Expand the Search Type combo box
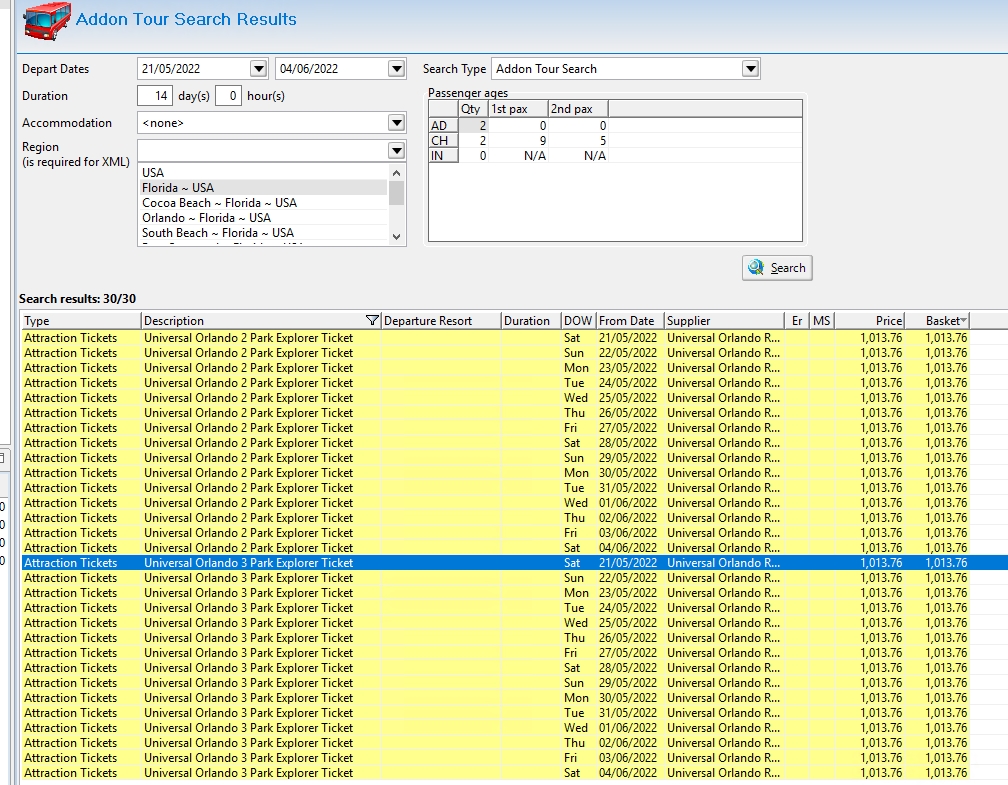 tap(751, 69)
